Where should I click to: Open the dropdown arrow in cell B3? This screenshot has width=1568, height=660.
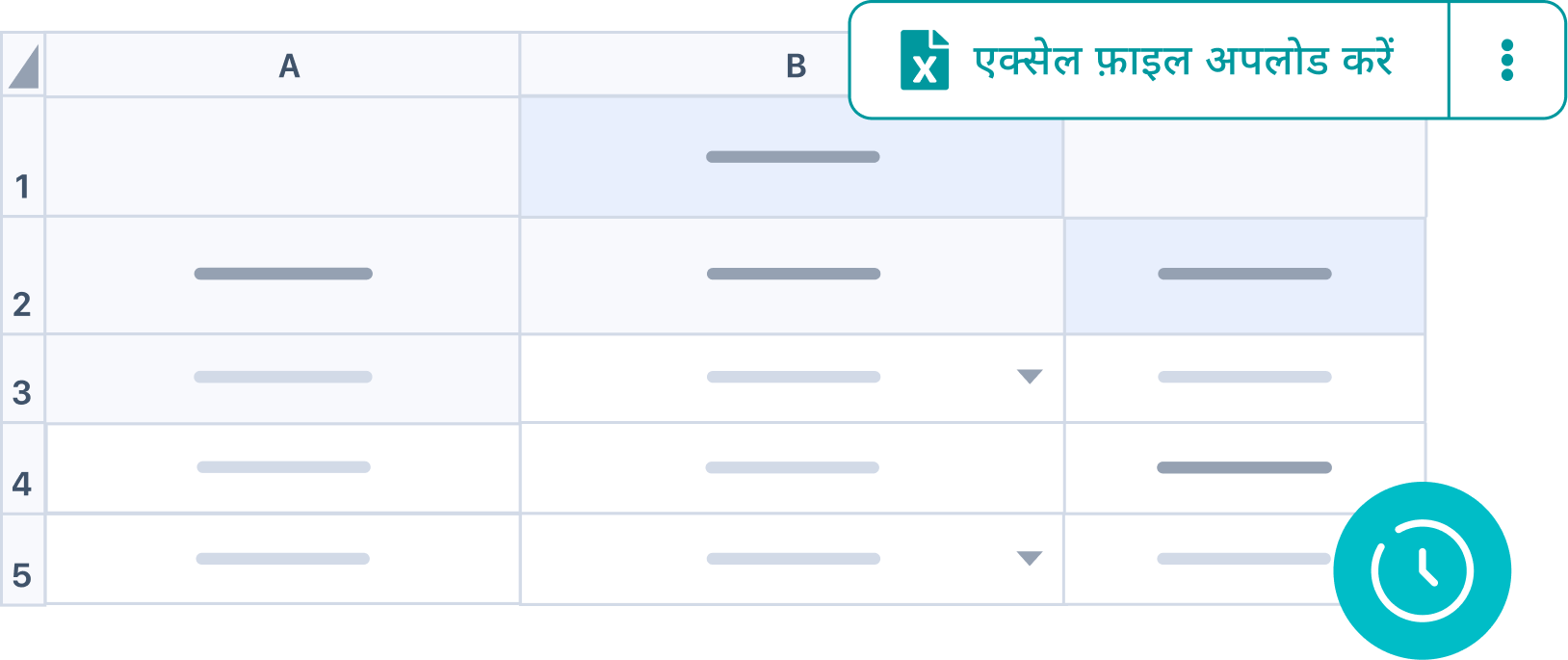pyautogui.click(x=1030, y=377)
